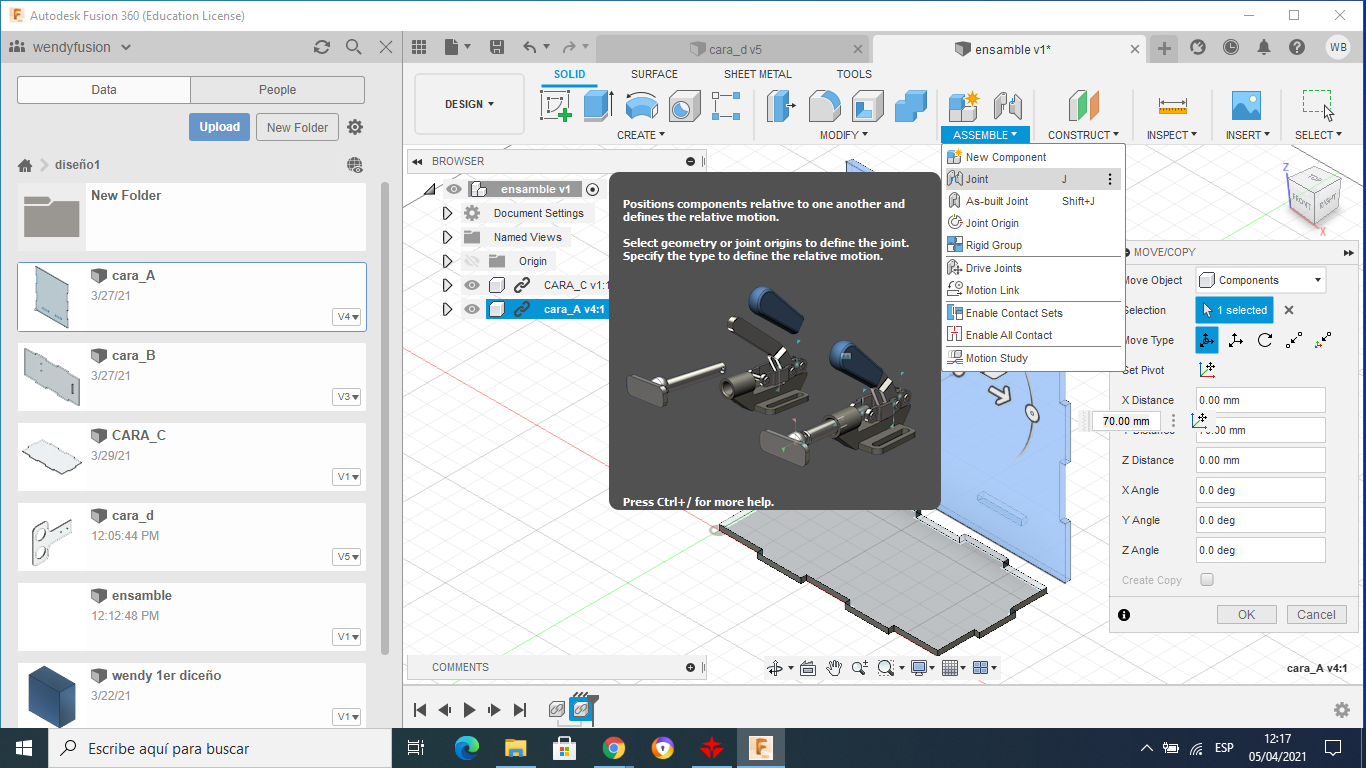The width and height of the screenshot is (1366, 768).
Task: Toggle visibility of cara_A v4:1 component
Action: click(472, 309)
